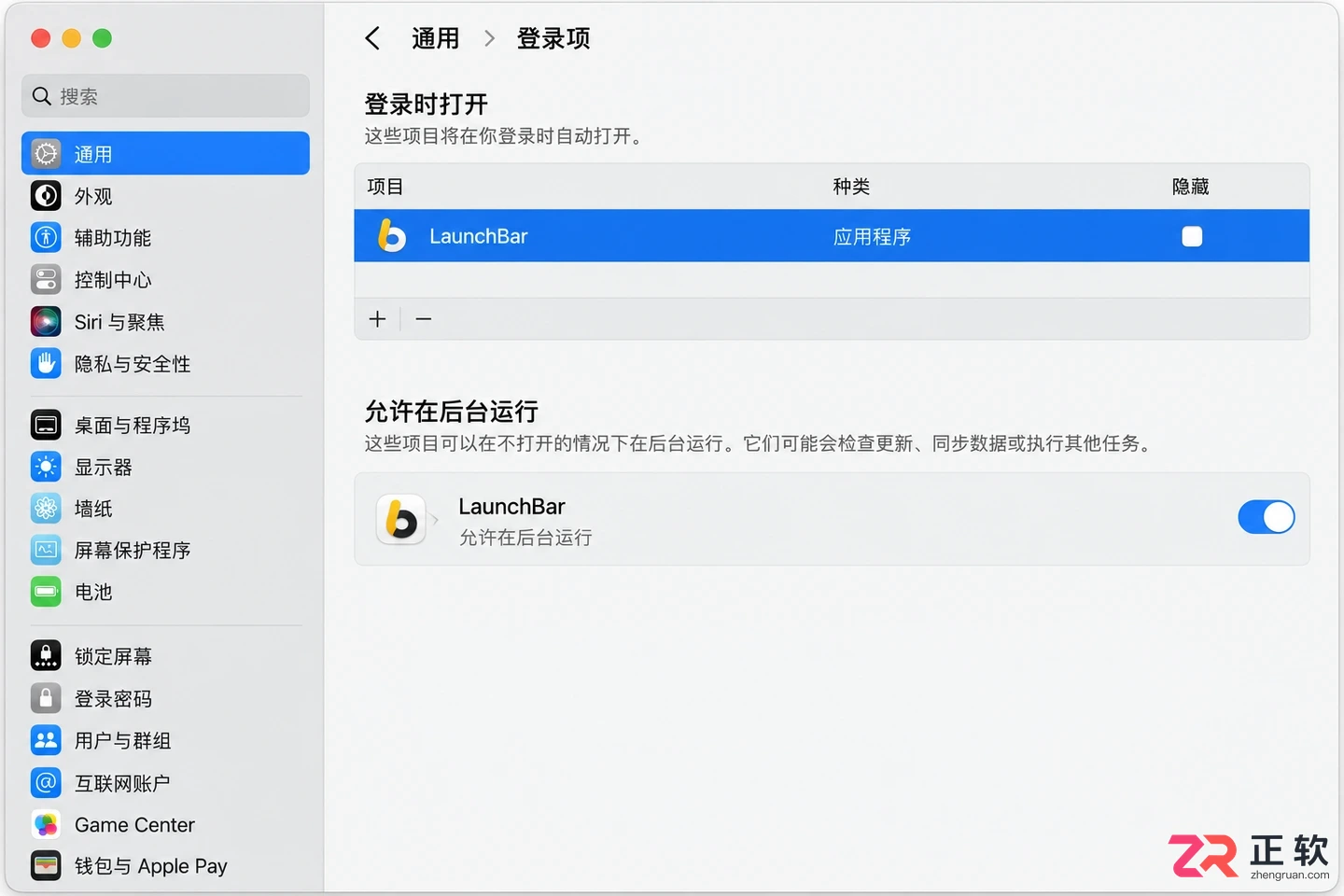The height and width of the screenshot is (896, 1344).
Task: Click the green zoom window button
Action: click(103, 38)
